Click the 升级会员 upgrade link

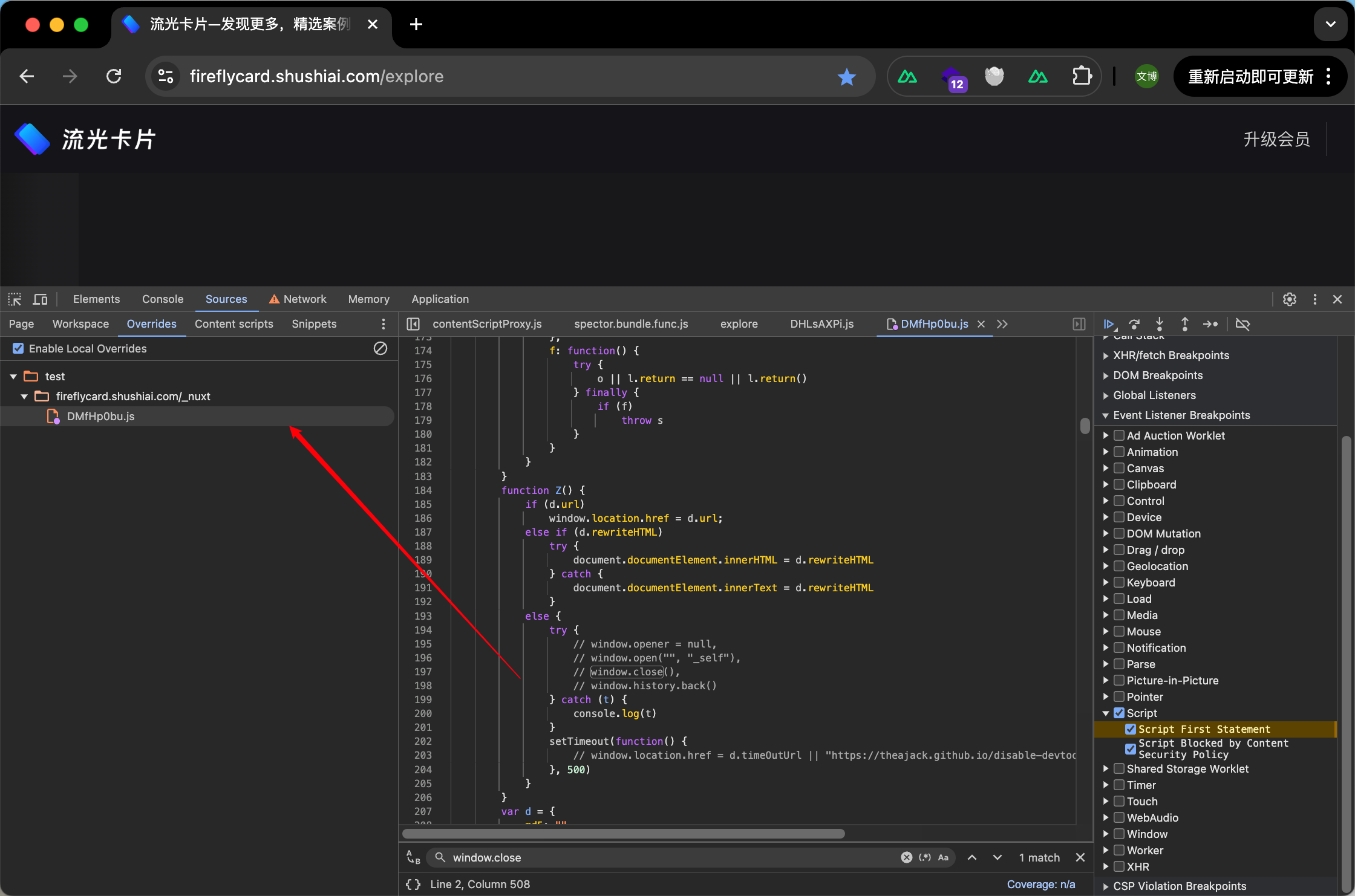1276,140
